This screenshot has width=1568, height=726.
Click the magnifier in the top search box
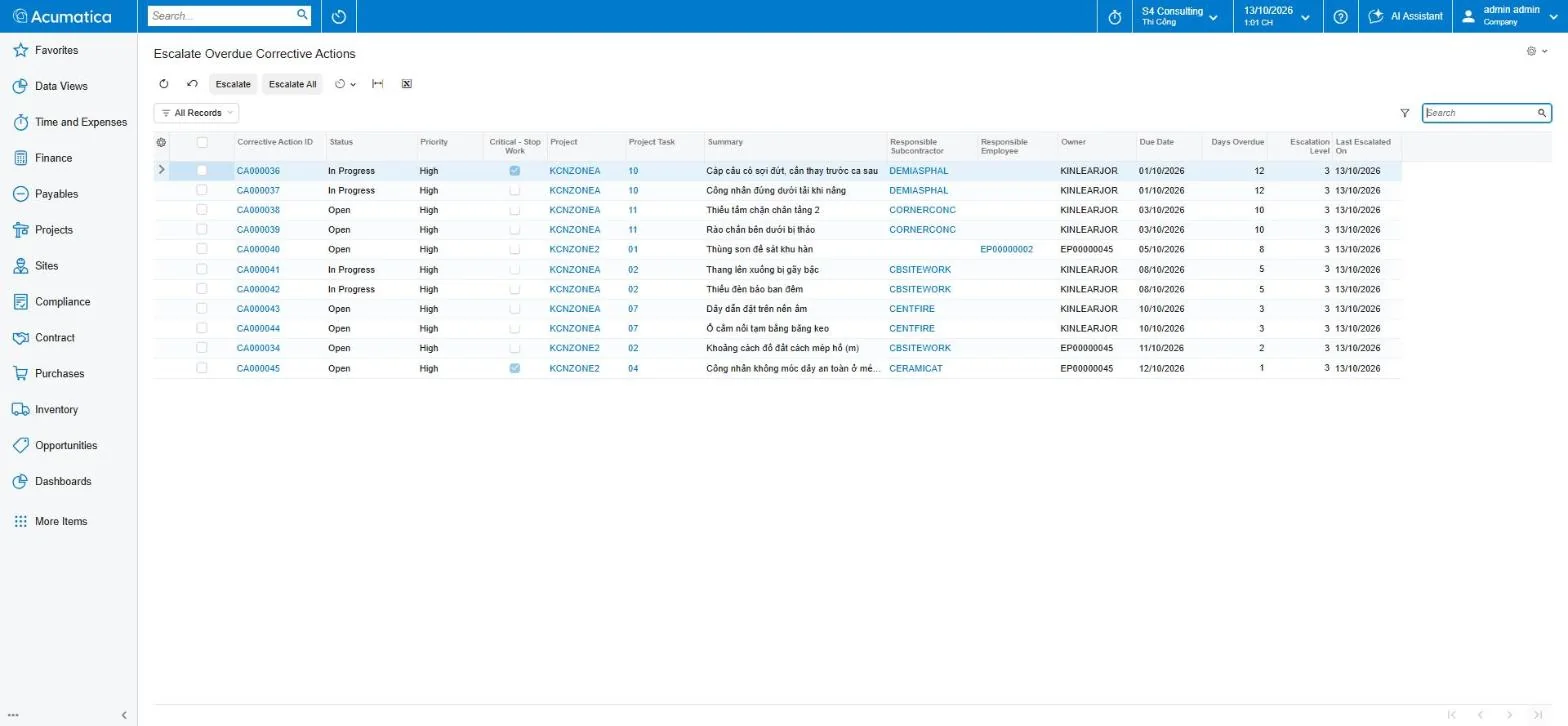tap(302, 15)
